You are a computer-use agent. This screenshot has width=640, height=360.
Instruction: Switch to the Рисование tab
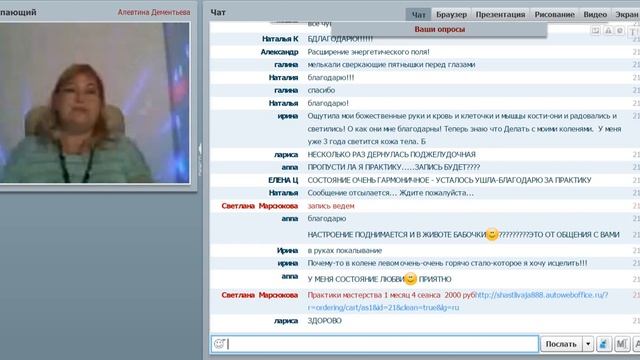tap(555, 15)
